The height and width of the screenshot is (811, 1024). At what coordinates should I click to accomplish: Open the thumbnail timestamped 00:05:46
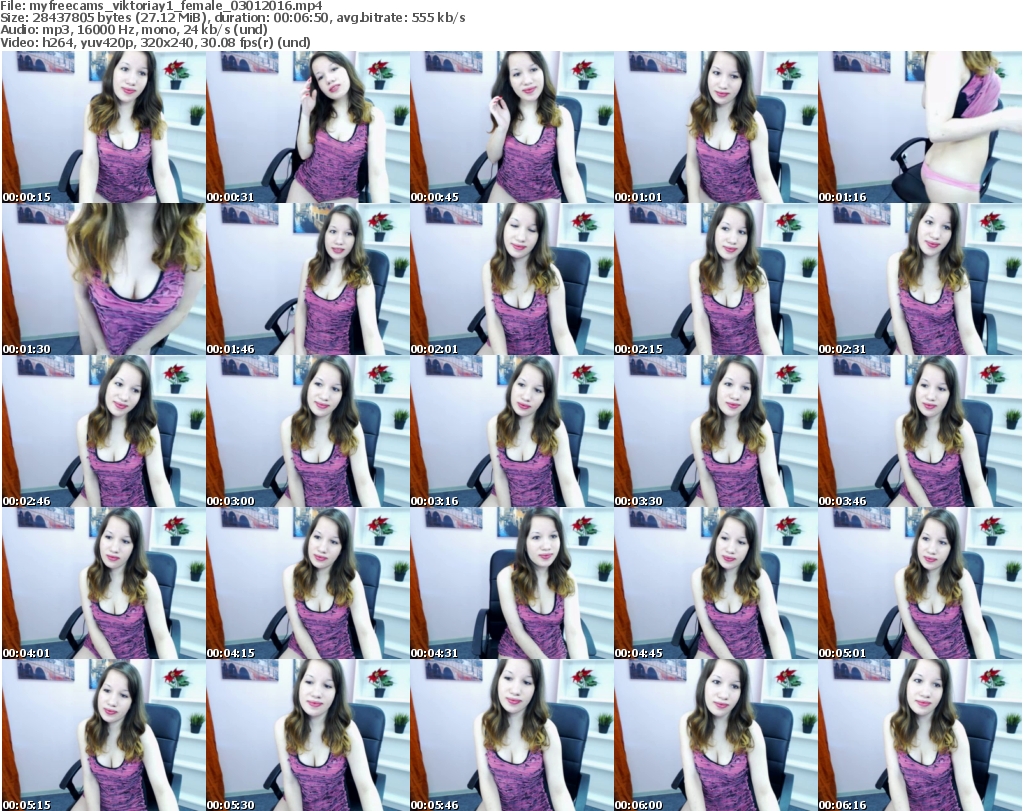tap(511, 736)
